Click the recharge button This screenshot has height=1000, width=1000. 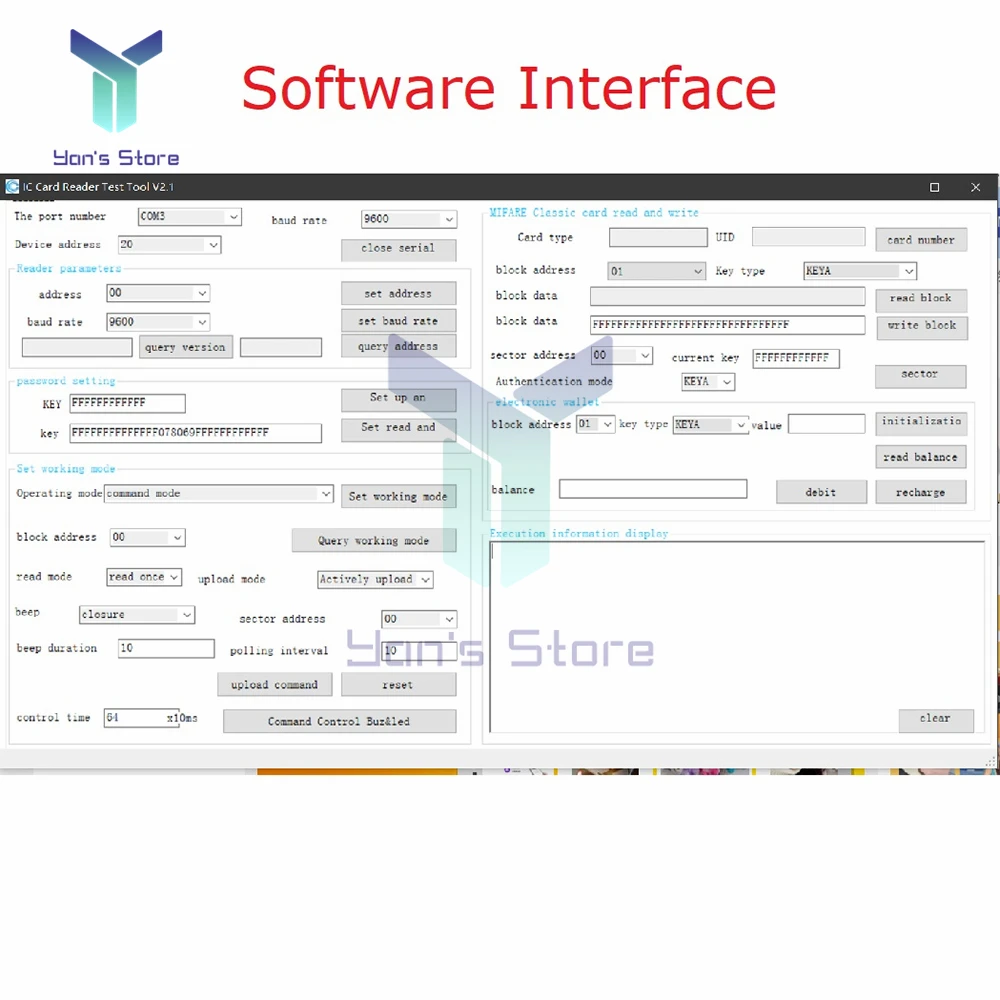(921, 492)
